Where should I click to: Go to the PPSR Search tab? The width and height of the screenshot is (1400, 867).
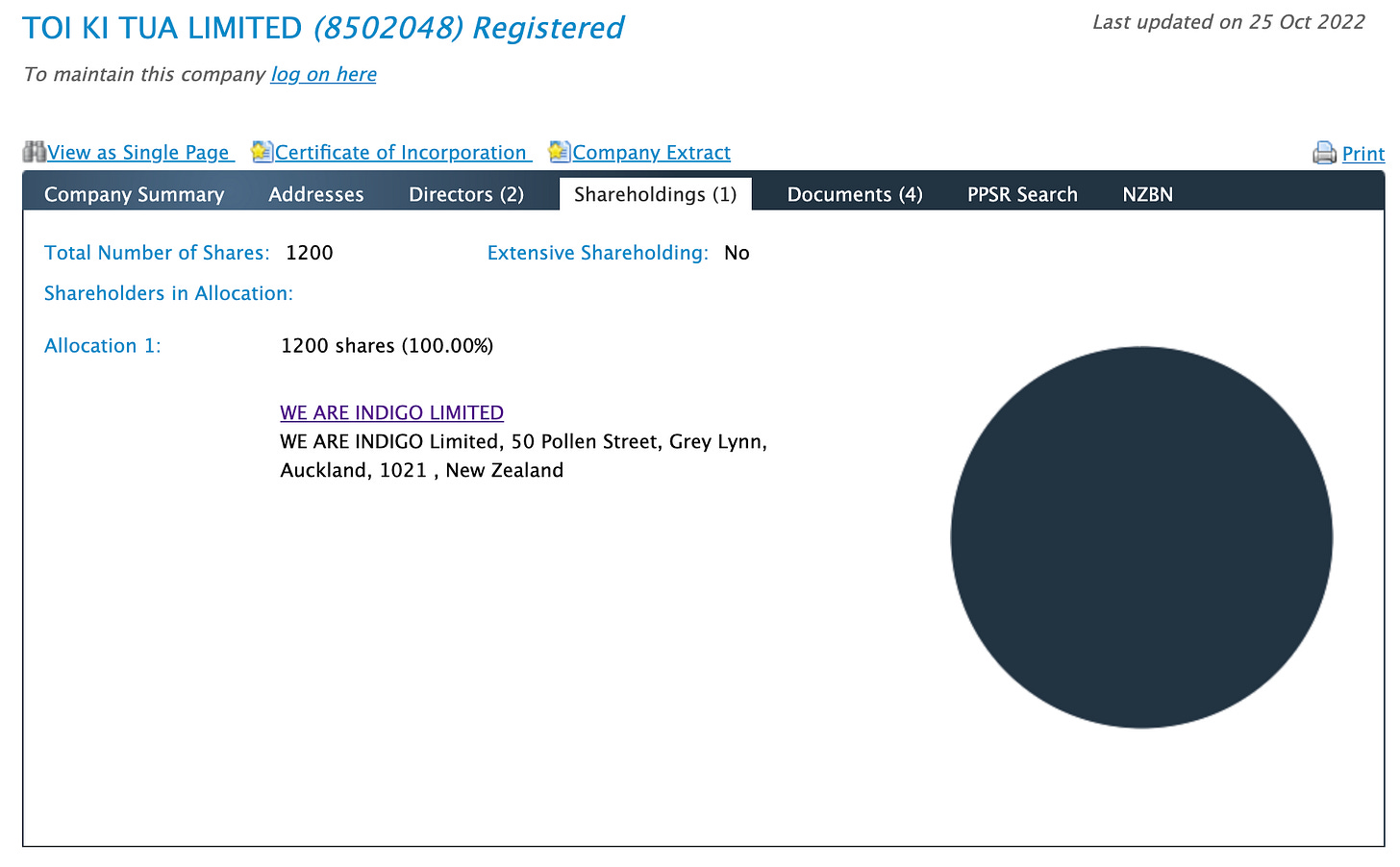tap(1022, 194)
